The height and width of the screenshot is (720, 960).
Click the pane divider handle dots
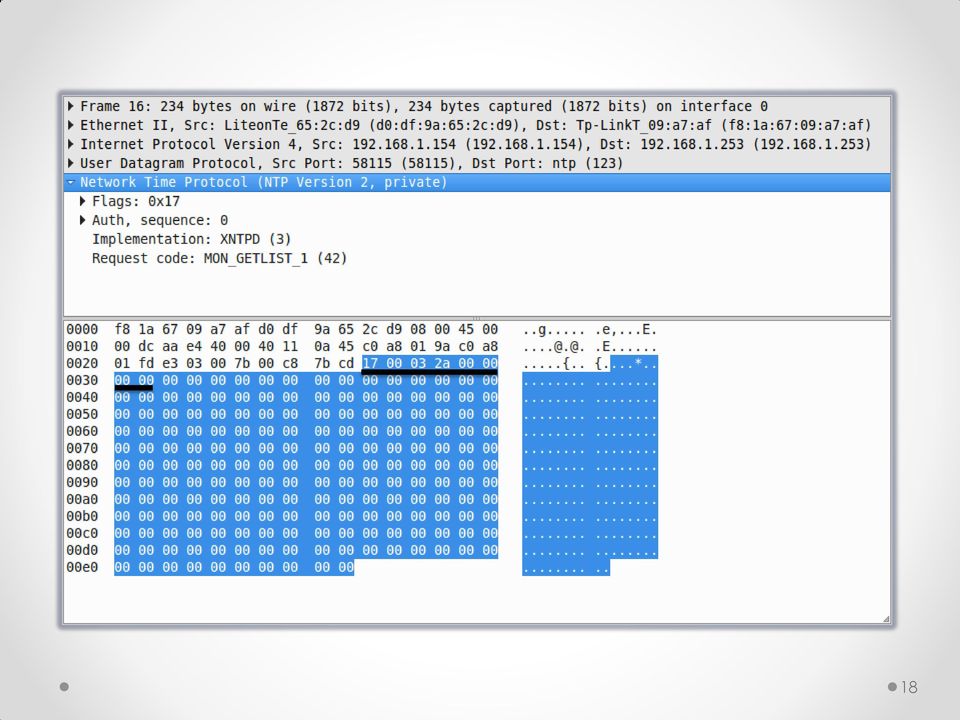(477, 318)
